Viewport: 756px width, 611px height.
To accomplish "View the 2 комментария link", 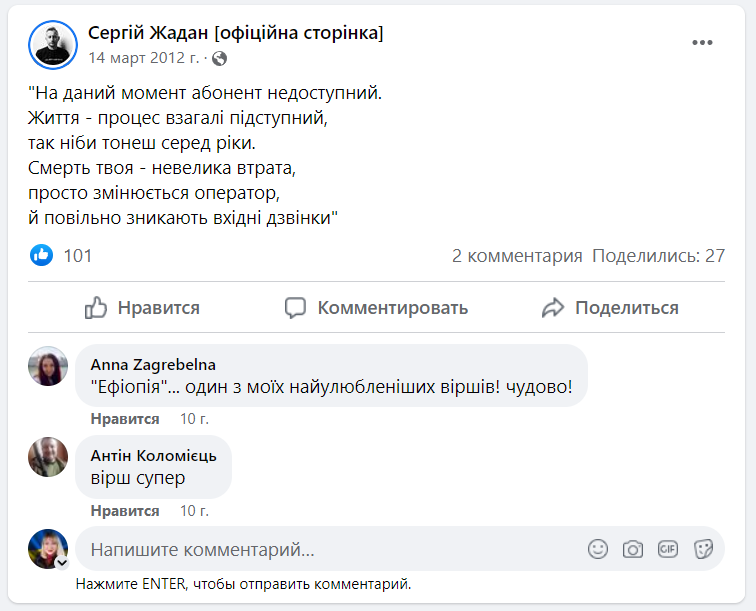I will pyautogui.click(x=517, y=256).
